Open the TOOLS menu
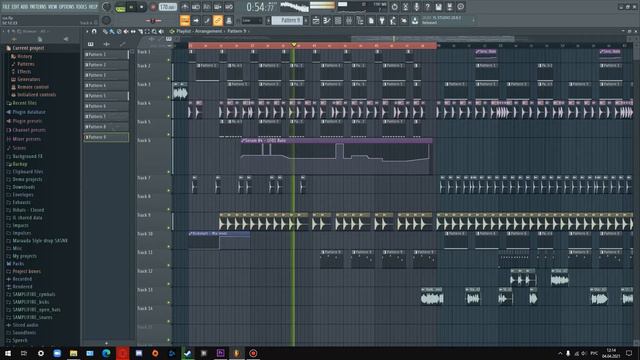 [x=81, y=7]
